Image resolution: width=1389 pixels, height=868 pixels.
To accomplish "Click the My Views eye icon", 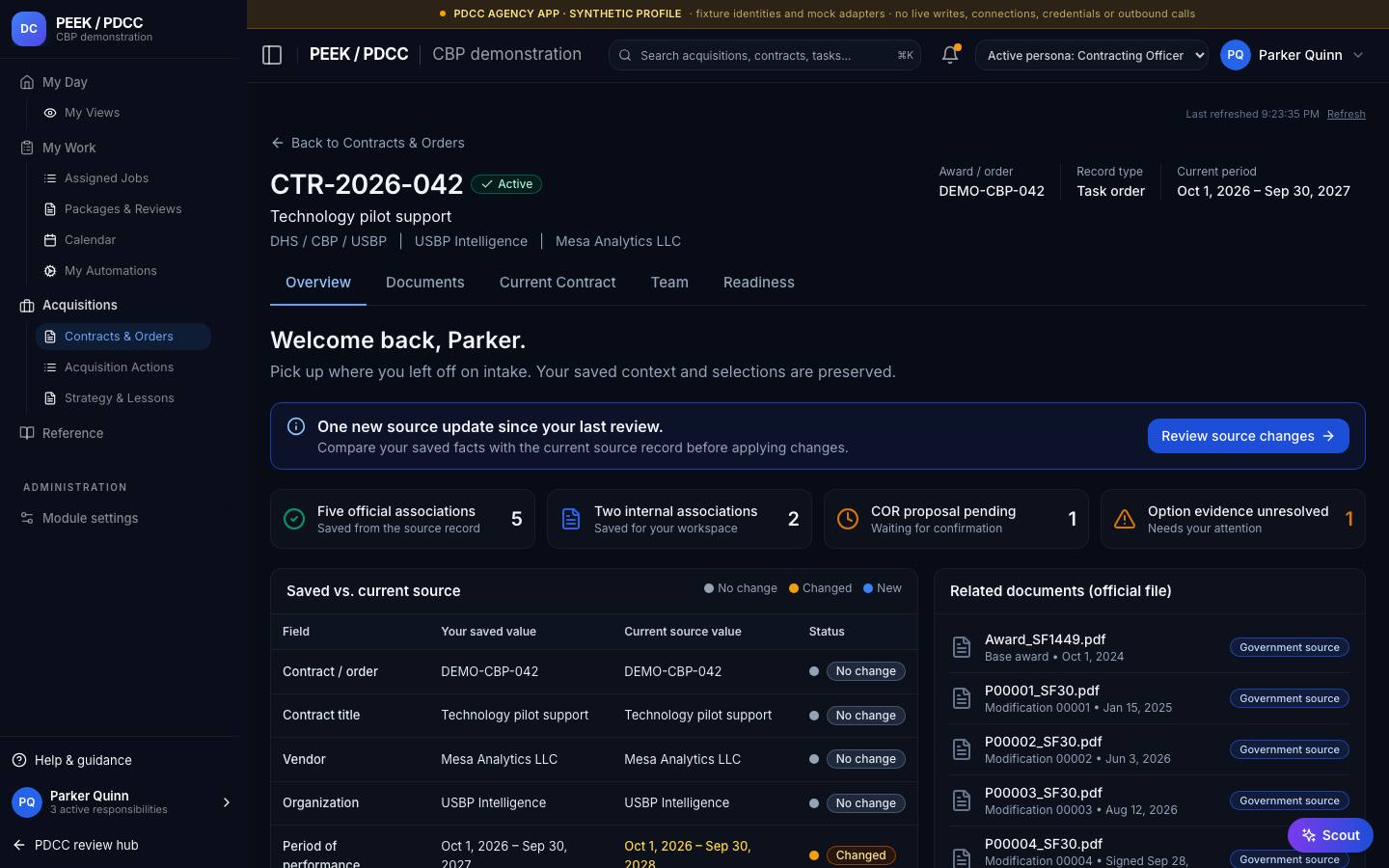I will pos(50,113).
